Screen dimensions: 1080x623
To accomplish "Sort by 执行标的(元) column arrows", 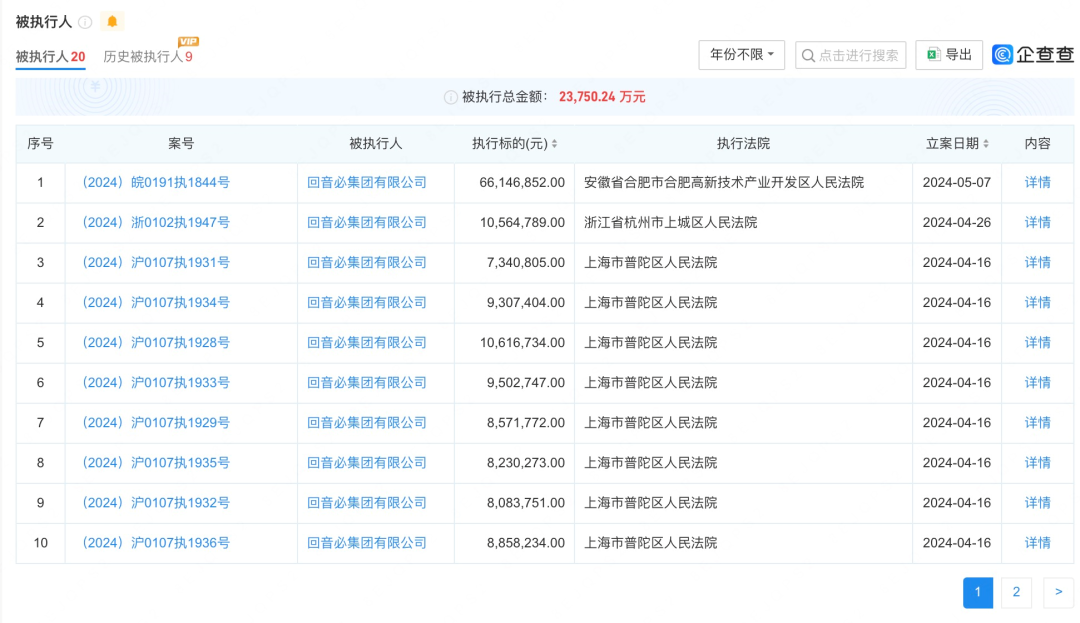I will pos(554,144).
